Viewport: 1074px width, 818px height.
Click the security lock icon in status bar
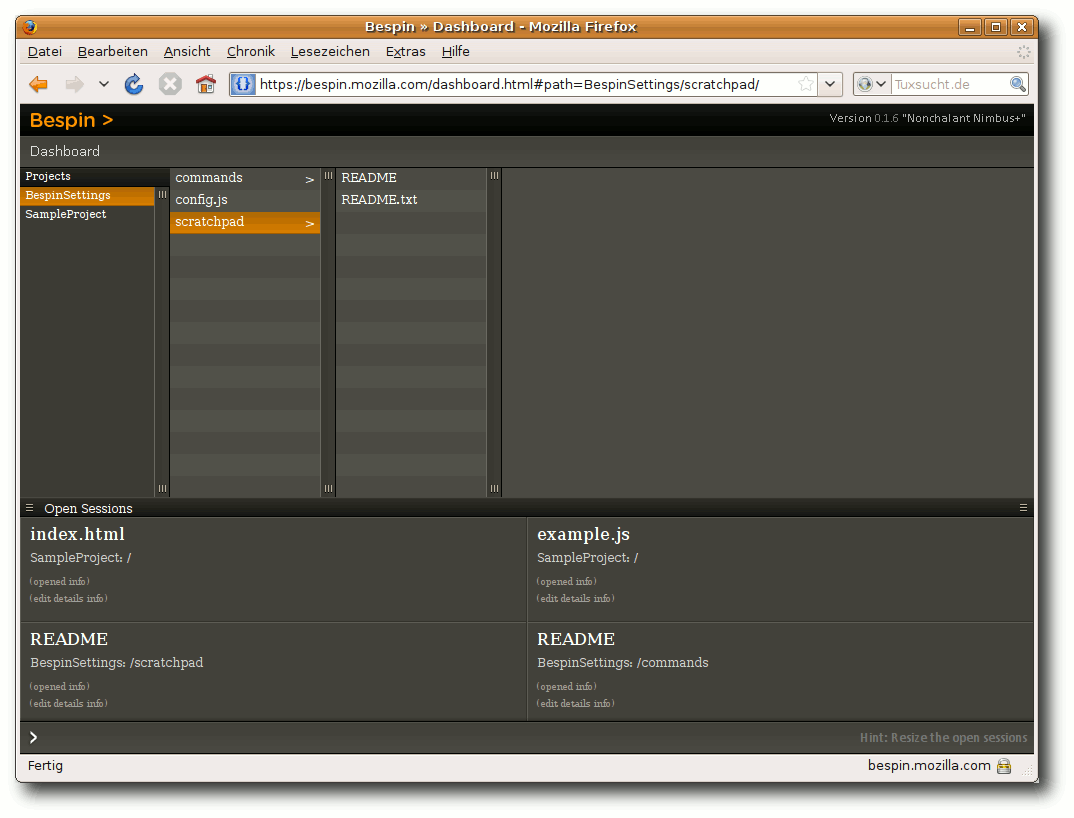(x=1004, y=766)
